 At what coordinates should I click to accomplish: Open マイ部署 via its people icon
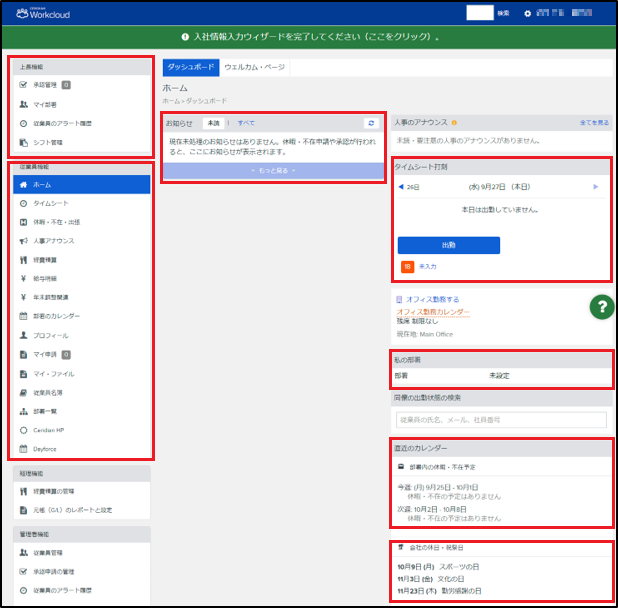pyautogui.click(x=24, y=104)
